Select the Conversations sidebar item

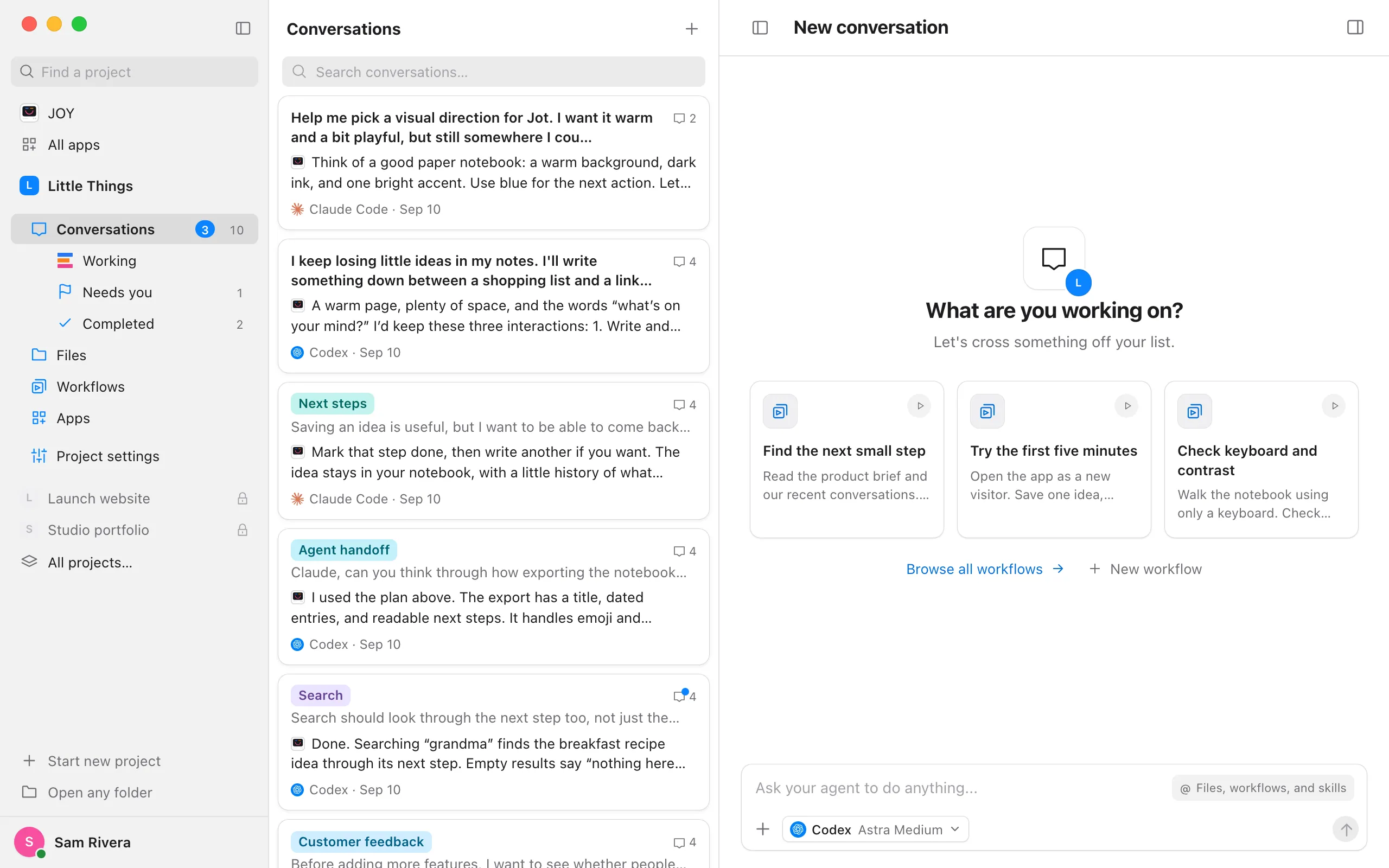tap(135, 229)
